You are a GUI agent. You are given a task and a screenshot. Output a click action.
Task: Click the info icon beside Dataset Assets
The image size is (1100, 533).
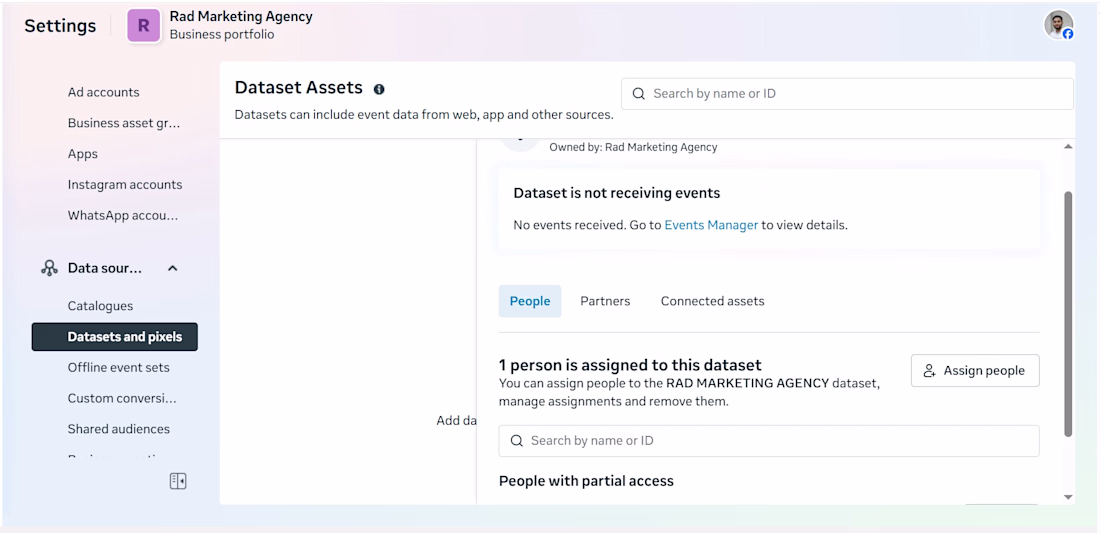pyautogui.click(x=380, y=89)
